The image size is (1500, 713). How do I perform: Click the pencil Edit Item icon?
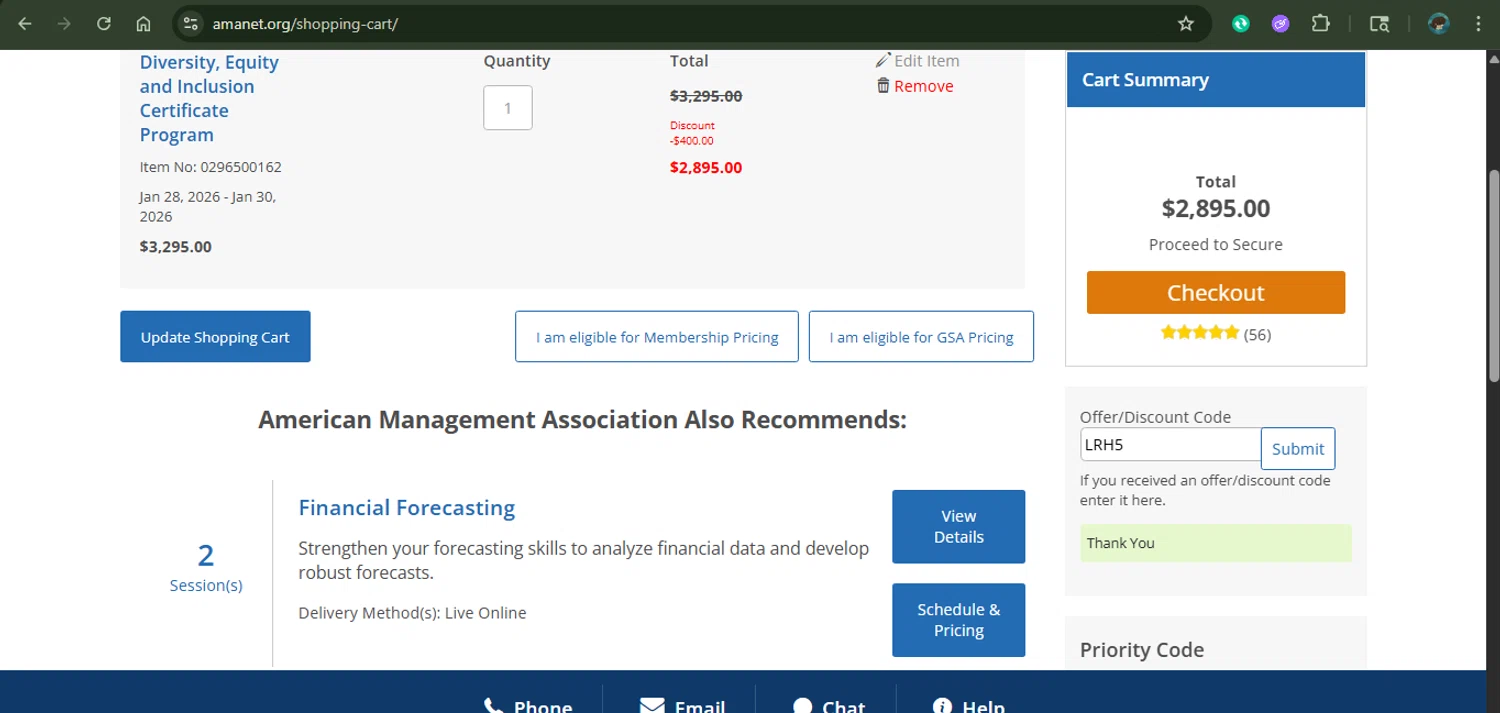click(x=883, y=60)
